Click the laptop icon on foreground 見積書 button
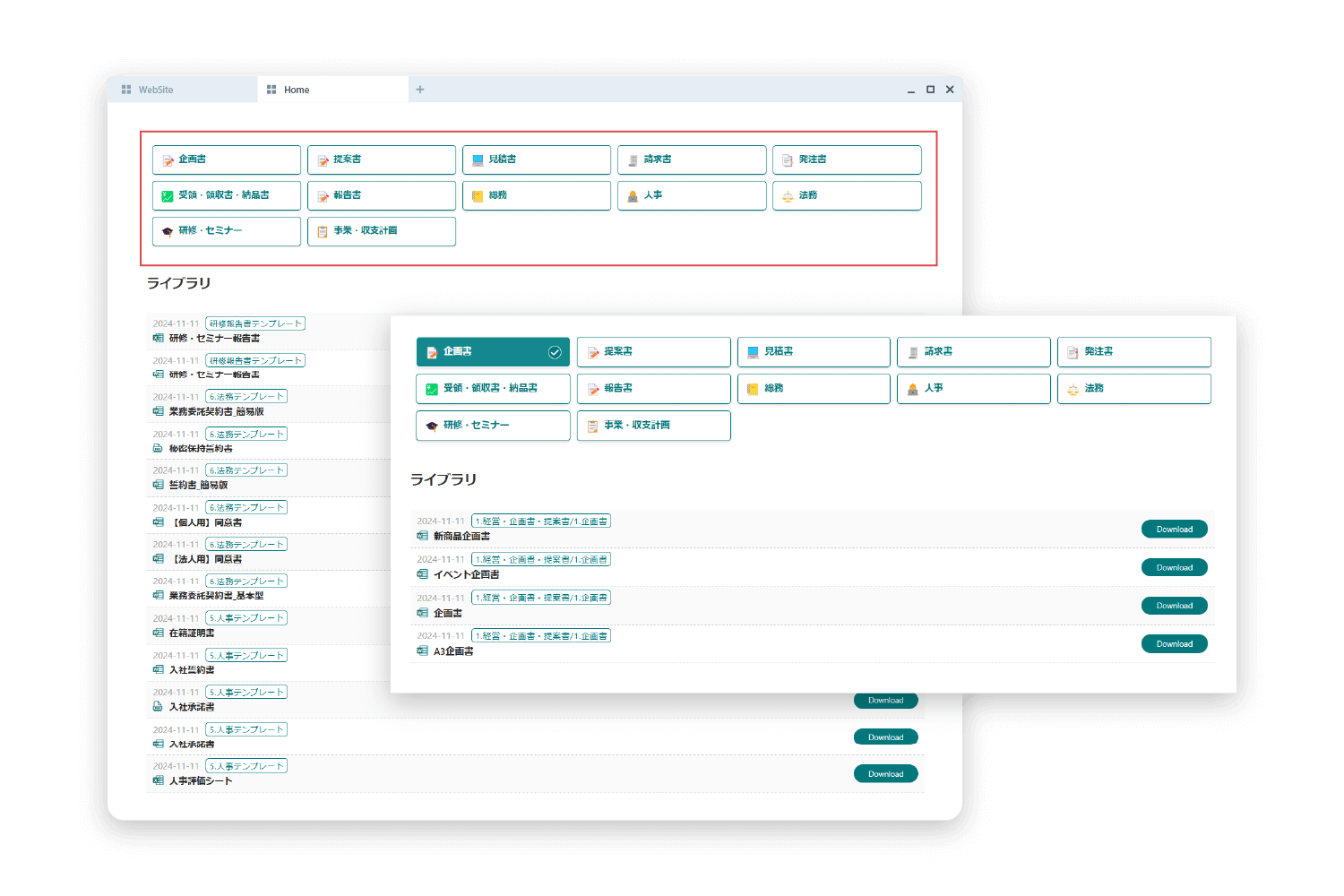The image size is (1344, 896). point(753,352)
